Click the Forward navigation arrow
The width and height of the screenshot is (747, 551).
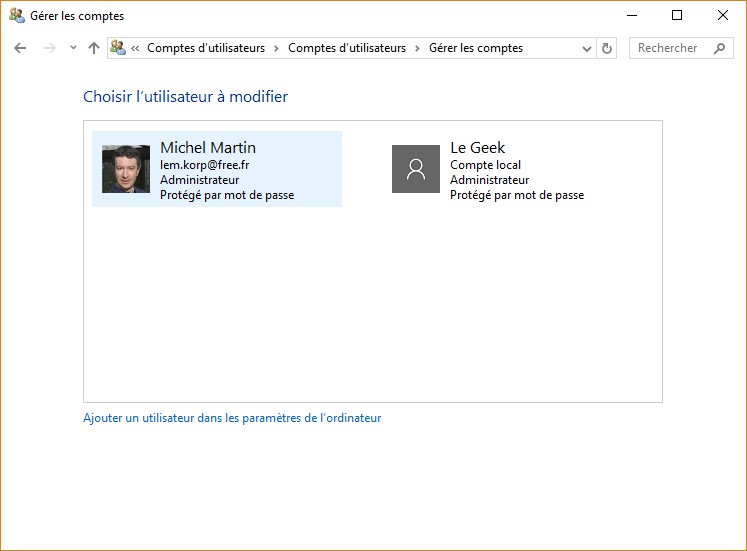click(49, 48)
